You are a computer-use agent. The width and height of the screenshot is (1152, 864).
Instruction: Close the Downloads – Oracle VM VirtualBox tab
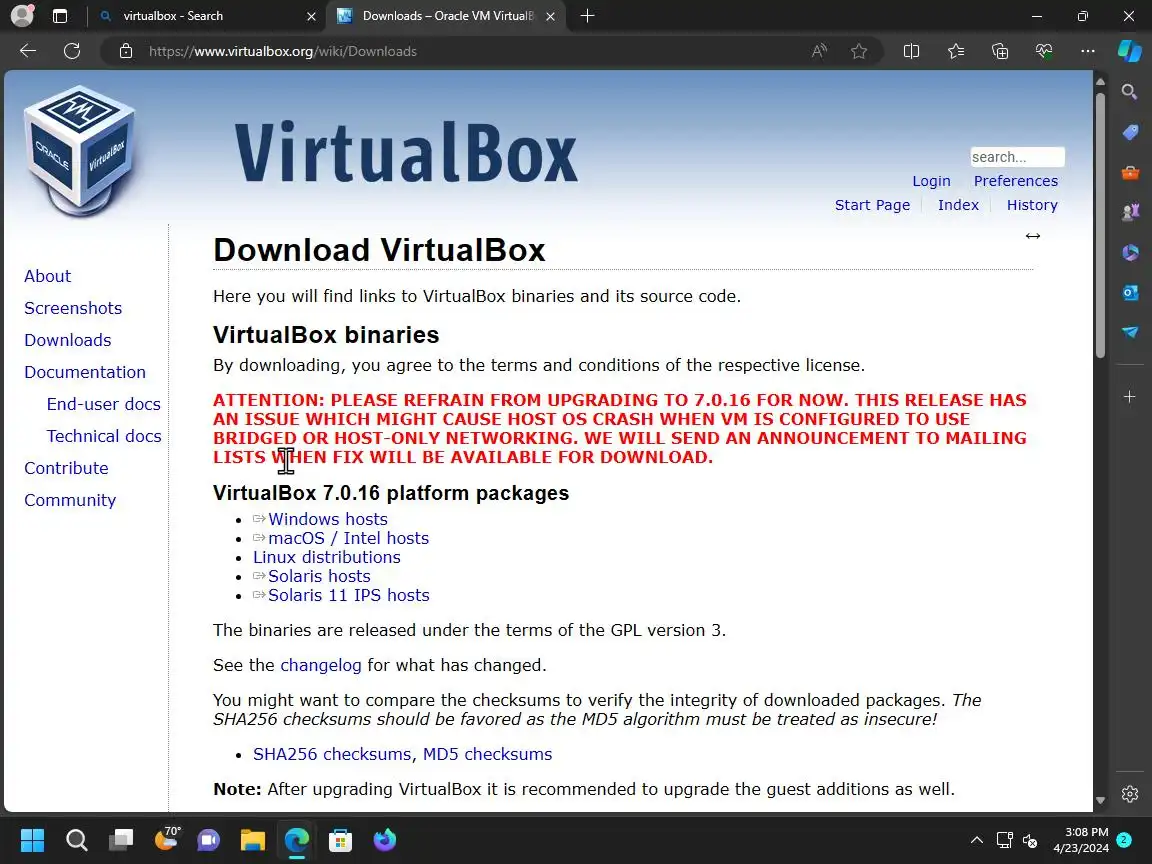click(x=550, y=16)
